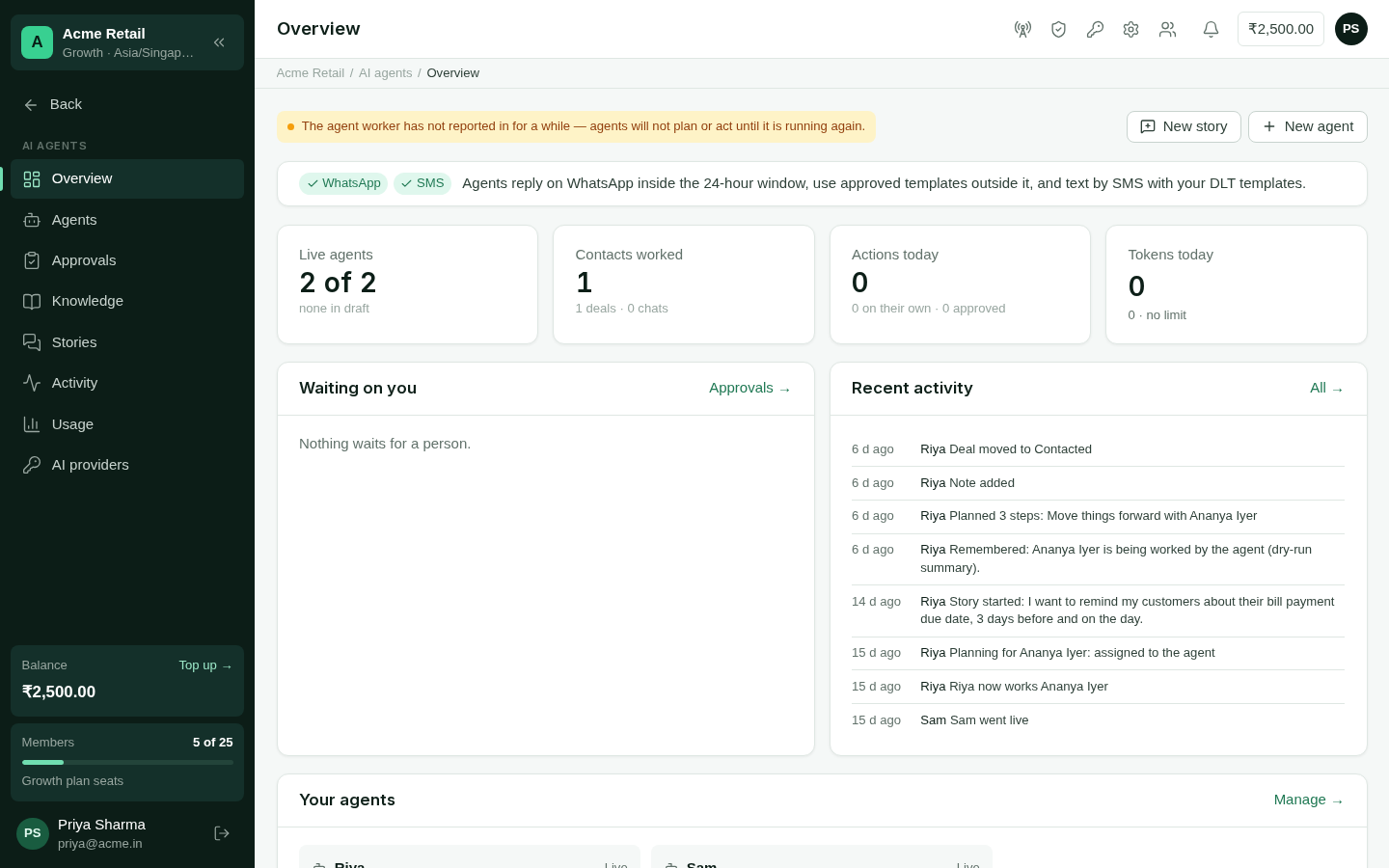Click the ₹2,500.00 balance button in the header
The height and width of the screenshot is (868, 1389).
pyautogui.click(x=1281, y=29)
